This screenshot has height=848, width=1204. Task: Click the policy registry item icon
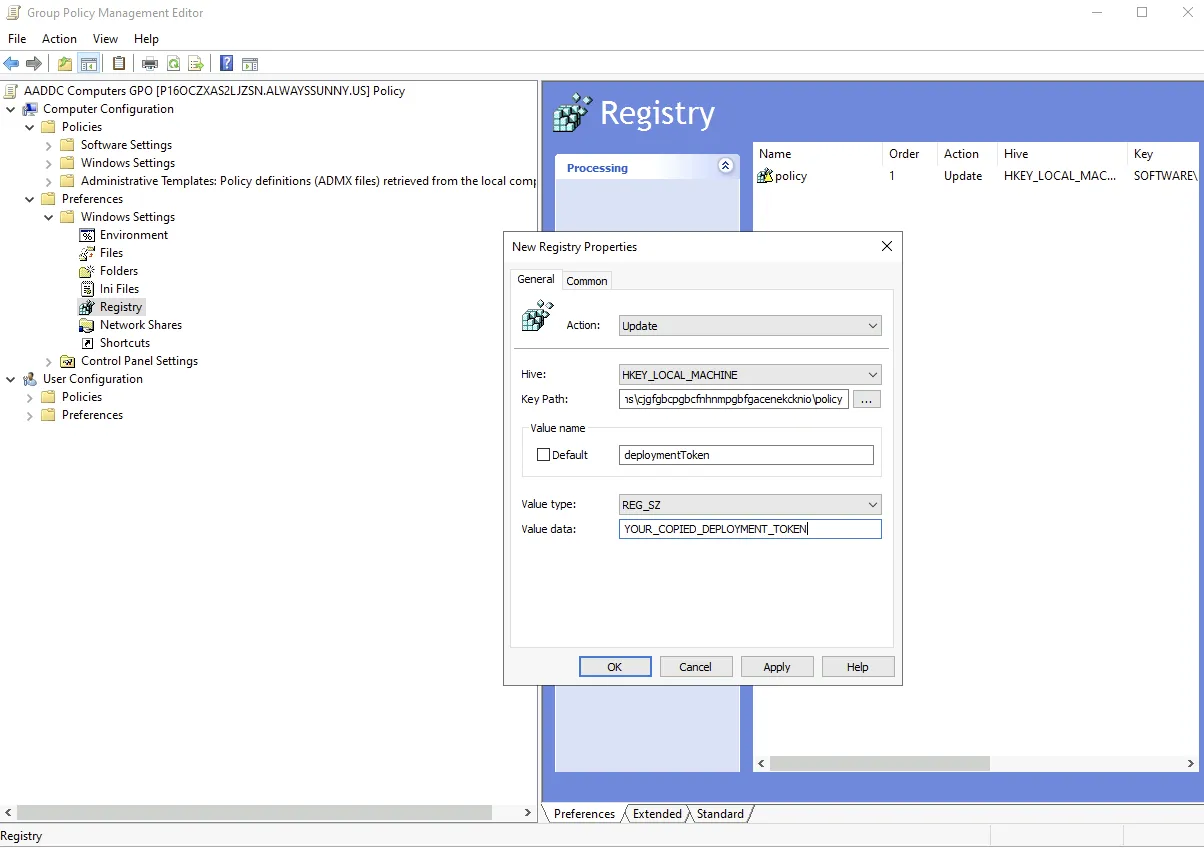tap(765, 176)
